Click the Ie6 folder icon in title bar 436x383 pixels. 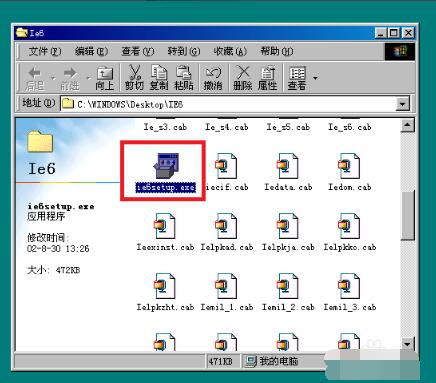pos(22,33)
